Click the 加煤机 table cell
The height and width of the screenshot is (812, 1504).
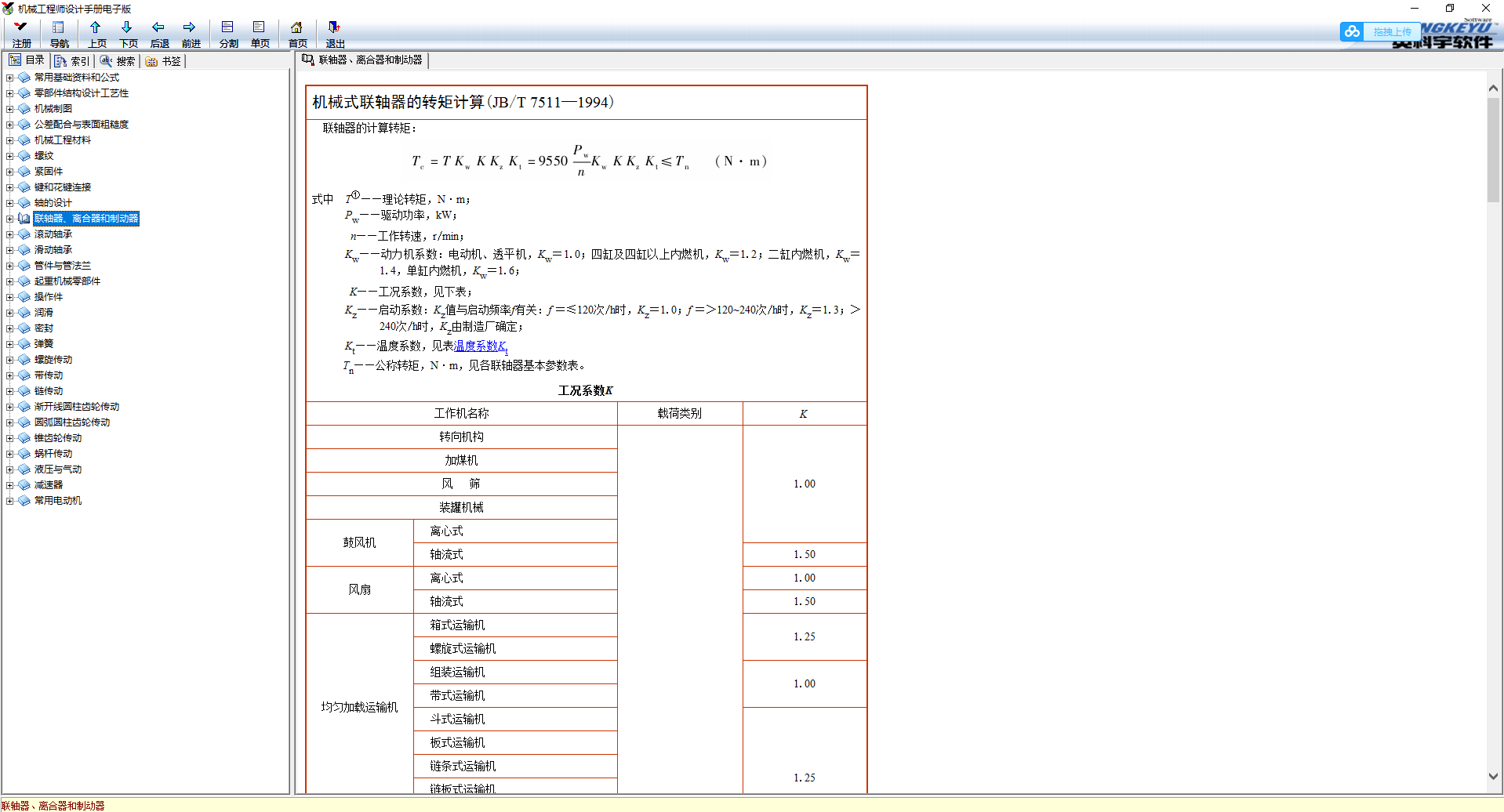tap(462, 461)
